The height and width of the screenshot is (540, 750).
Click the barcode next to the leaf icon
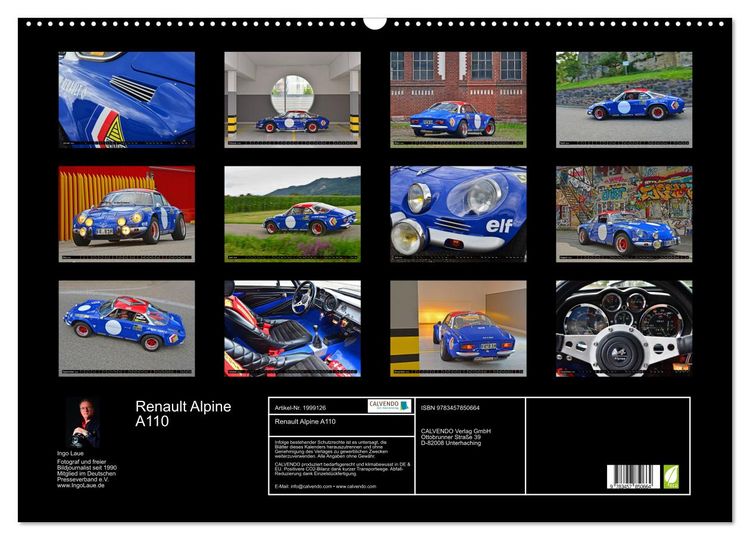633,476
